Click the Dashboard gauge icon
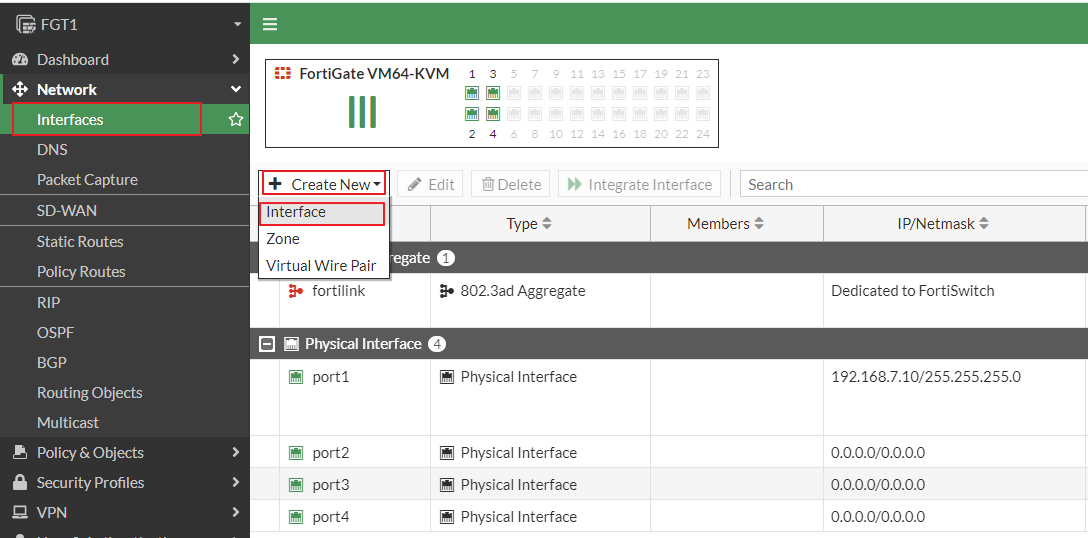Viewport: 1088px width, 538px height. (x=20, y=60)
